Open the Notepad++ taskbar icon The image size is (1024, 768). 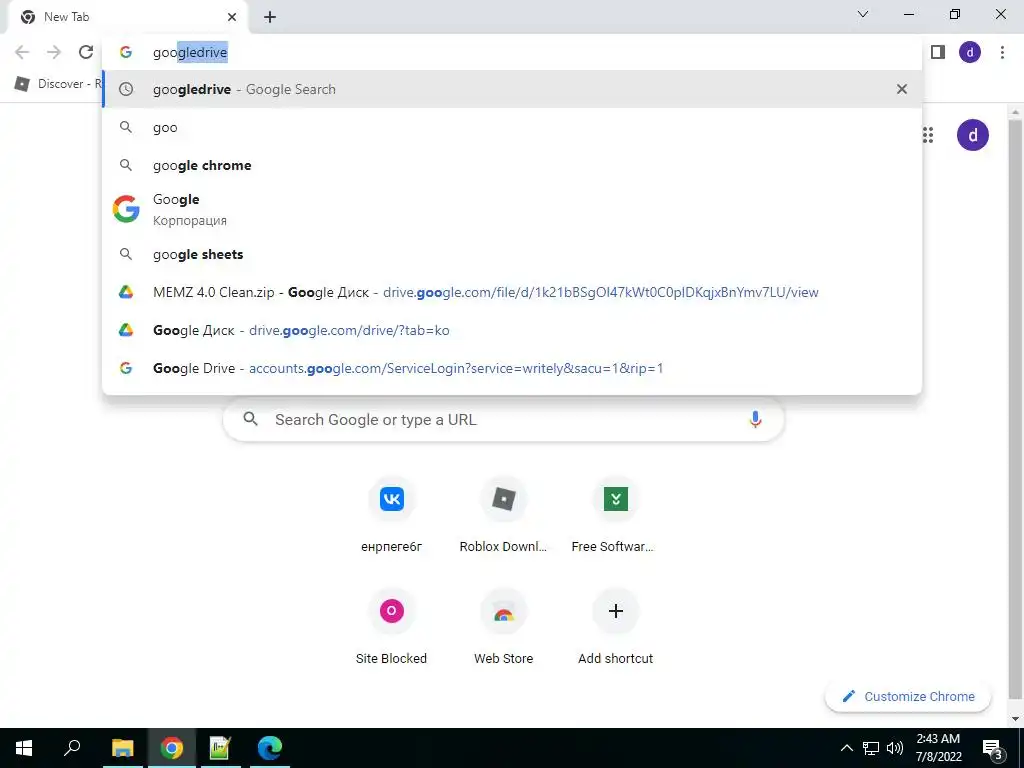pyautogui.click(x=220, y=748)
